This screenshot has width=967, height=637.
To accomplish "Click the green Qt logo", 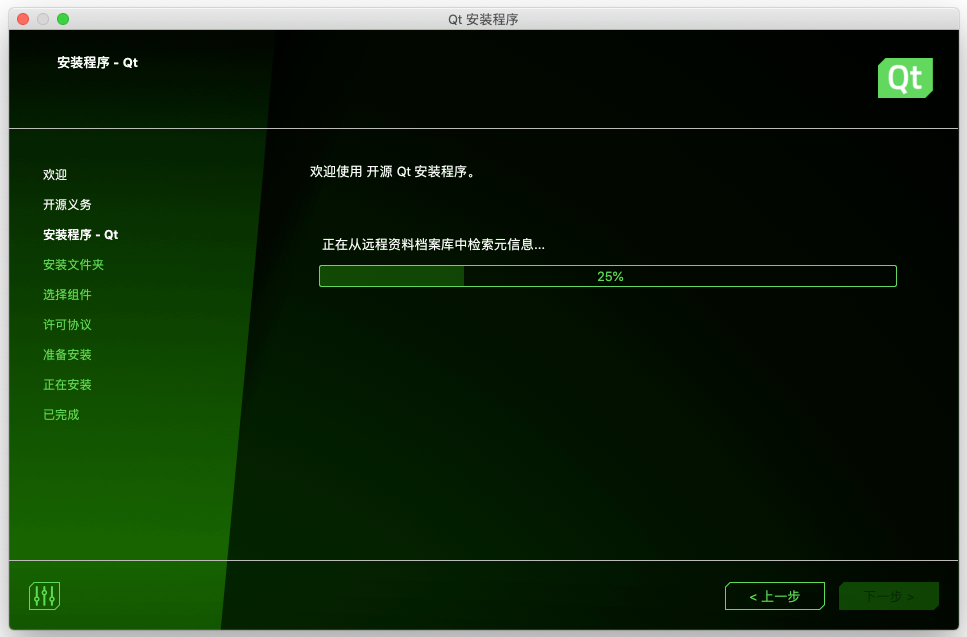I will click(x=905, y=78).
